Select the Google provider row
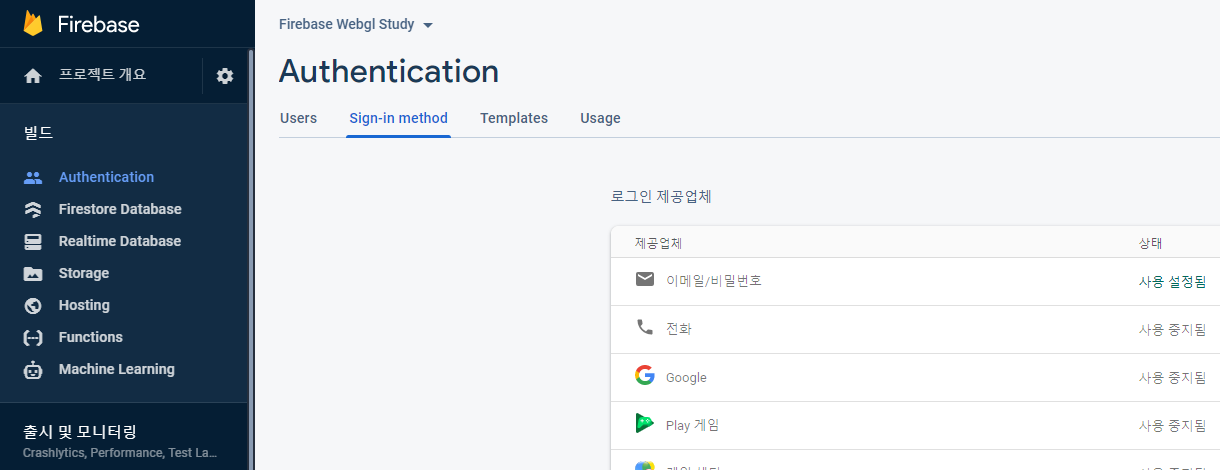Screen dimensions: 1220x470 click(915, 377)
